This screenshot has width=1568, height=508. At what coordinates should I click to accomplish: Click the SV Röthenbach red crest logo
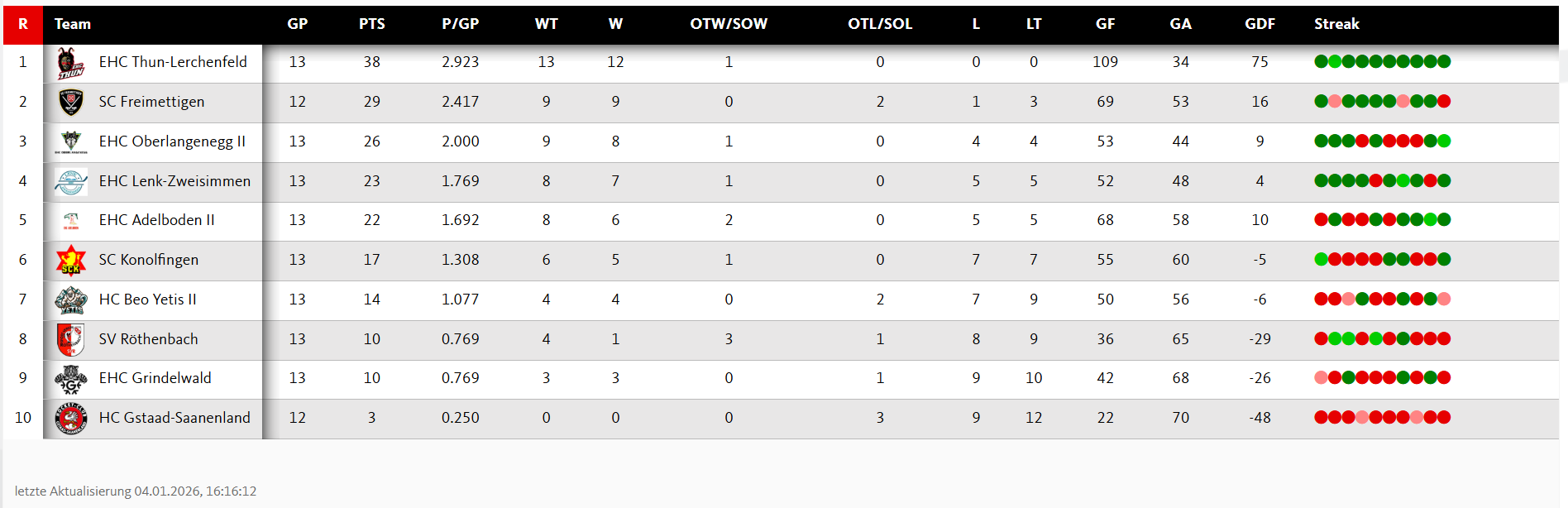[x=71, y=339]
